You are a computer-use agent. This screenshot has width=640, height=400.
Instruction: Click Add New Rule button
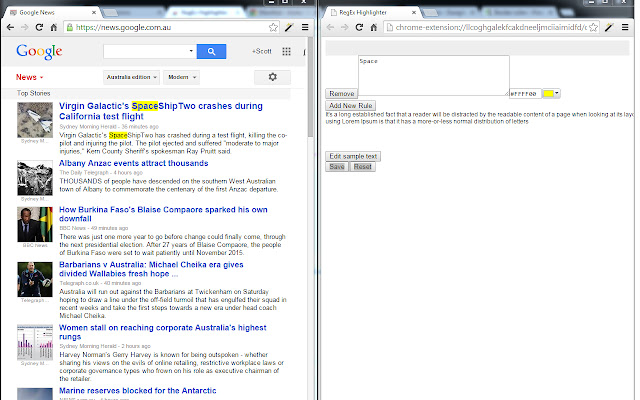(x=351, y=105)
